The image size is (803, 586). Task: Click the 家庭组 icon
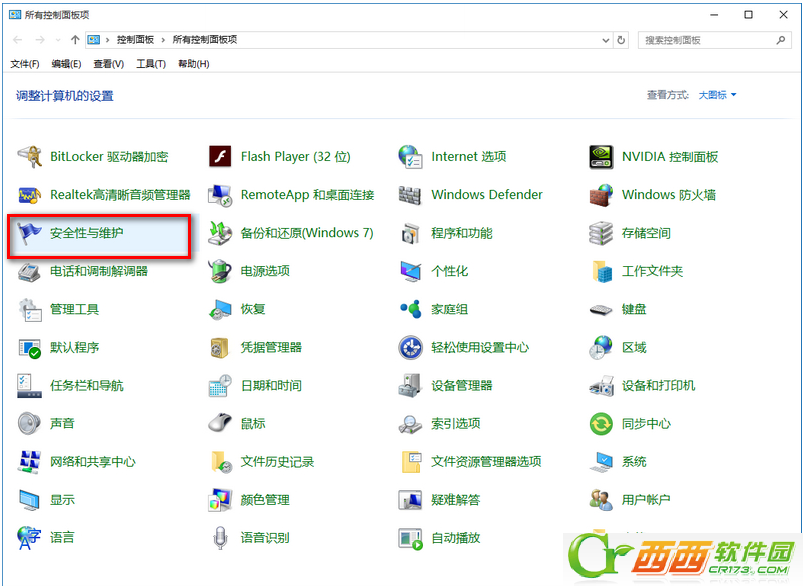tap(411, 309)
